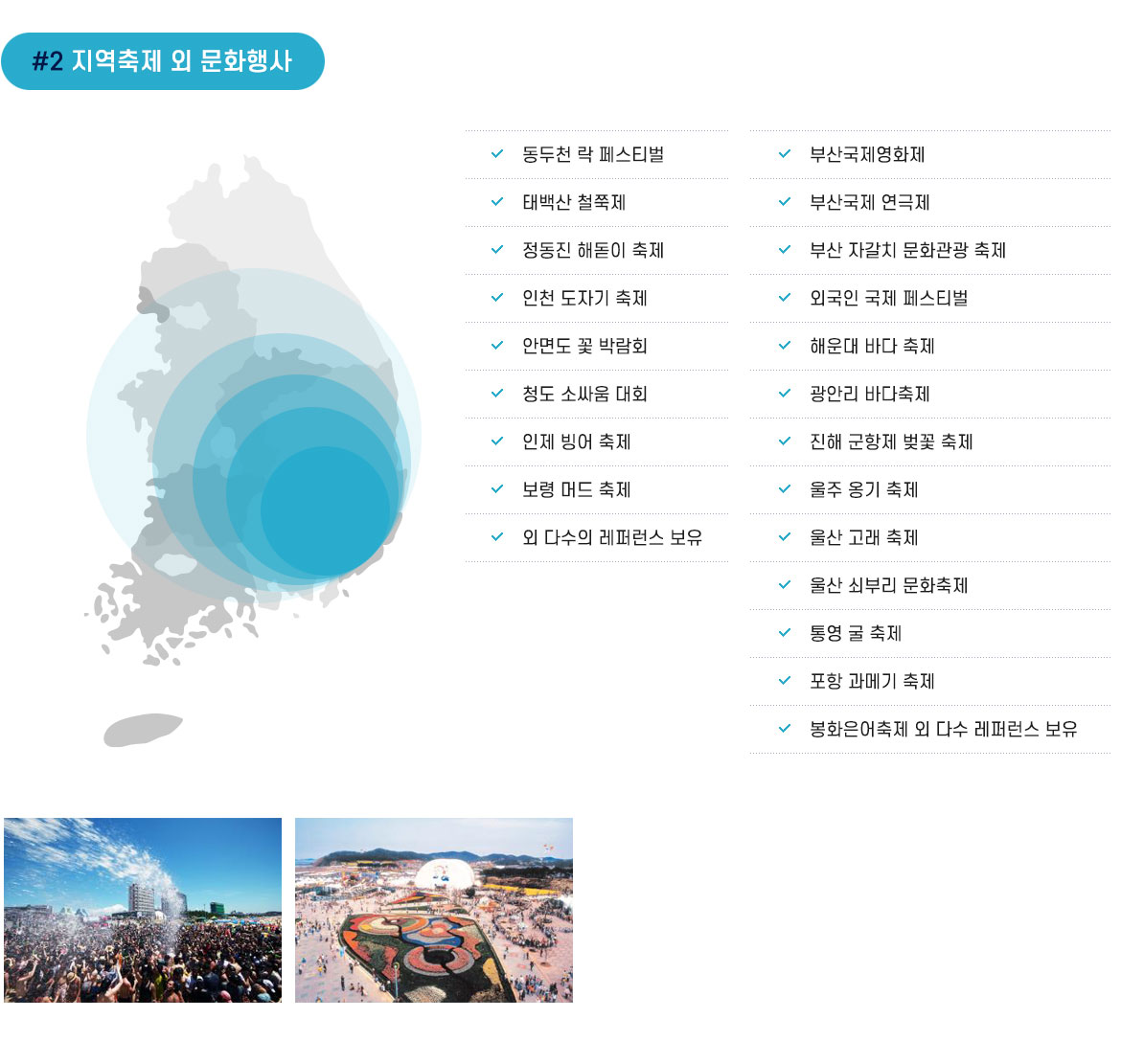Screen dimensions: 1121x1064
Task: Click the checkmark beside 봉화은어축제 외 다수
Action: coord(785,728)
